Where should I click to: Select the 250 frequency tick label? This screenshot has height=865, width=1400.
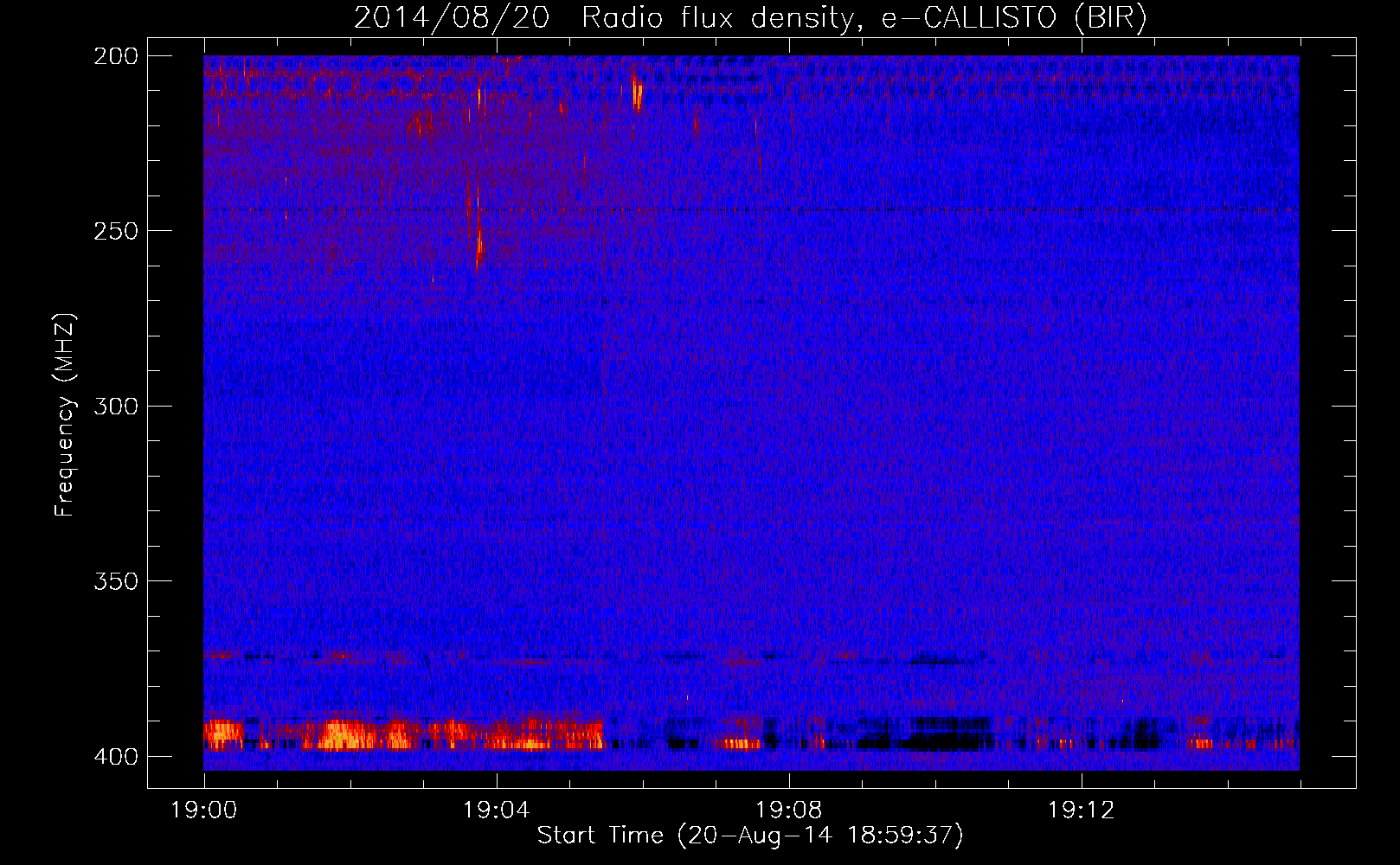coord(115,231)
